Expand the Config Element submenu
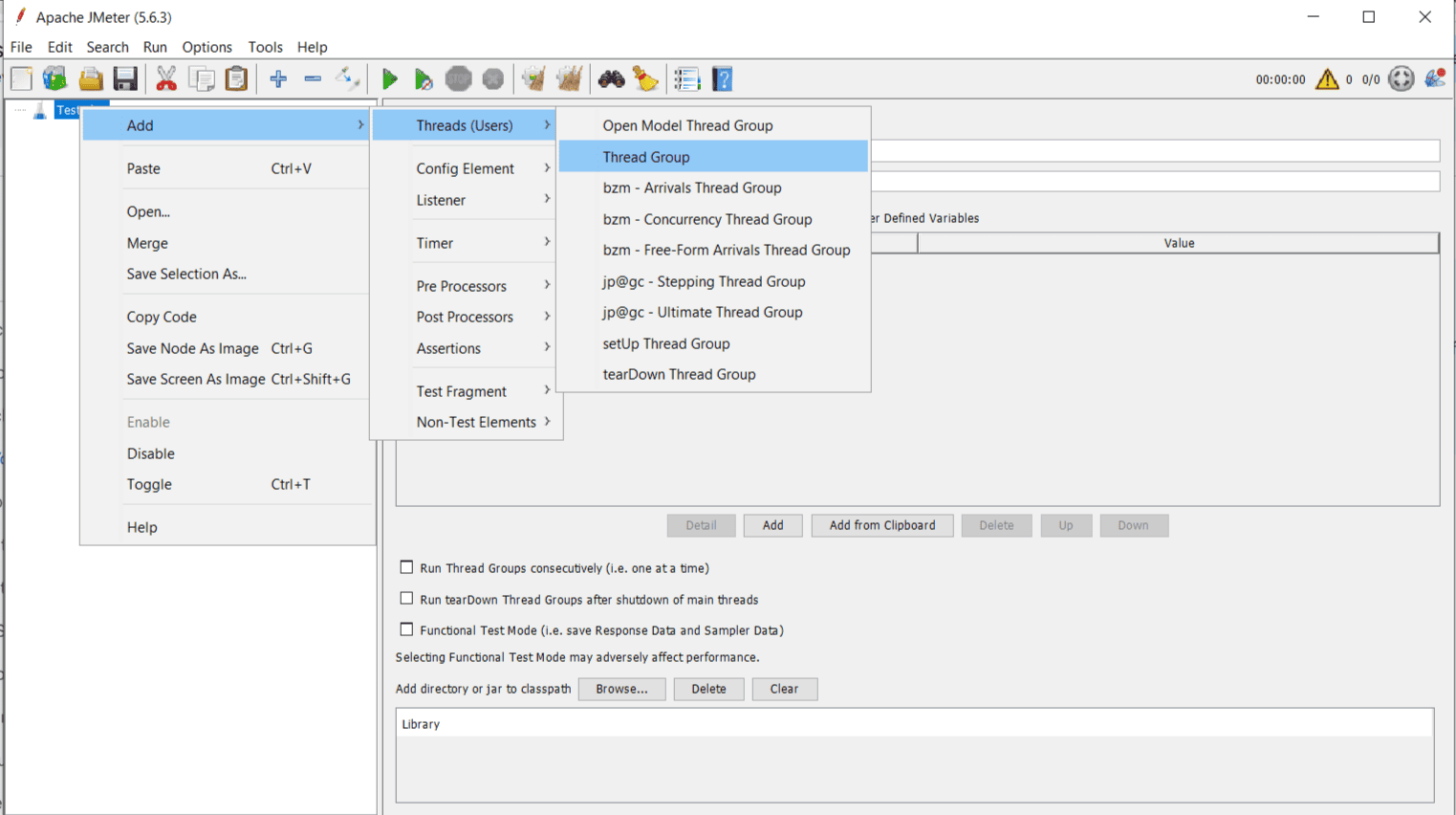The height and width of the screenshot is (815, 1456). coord(466,168)
